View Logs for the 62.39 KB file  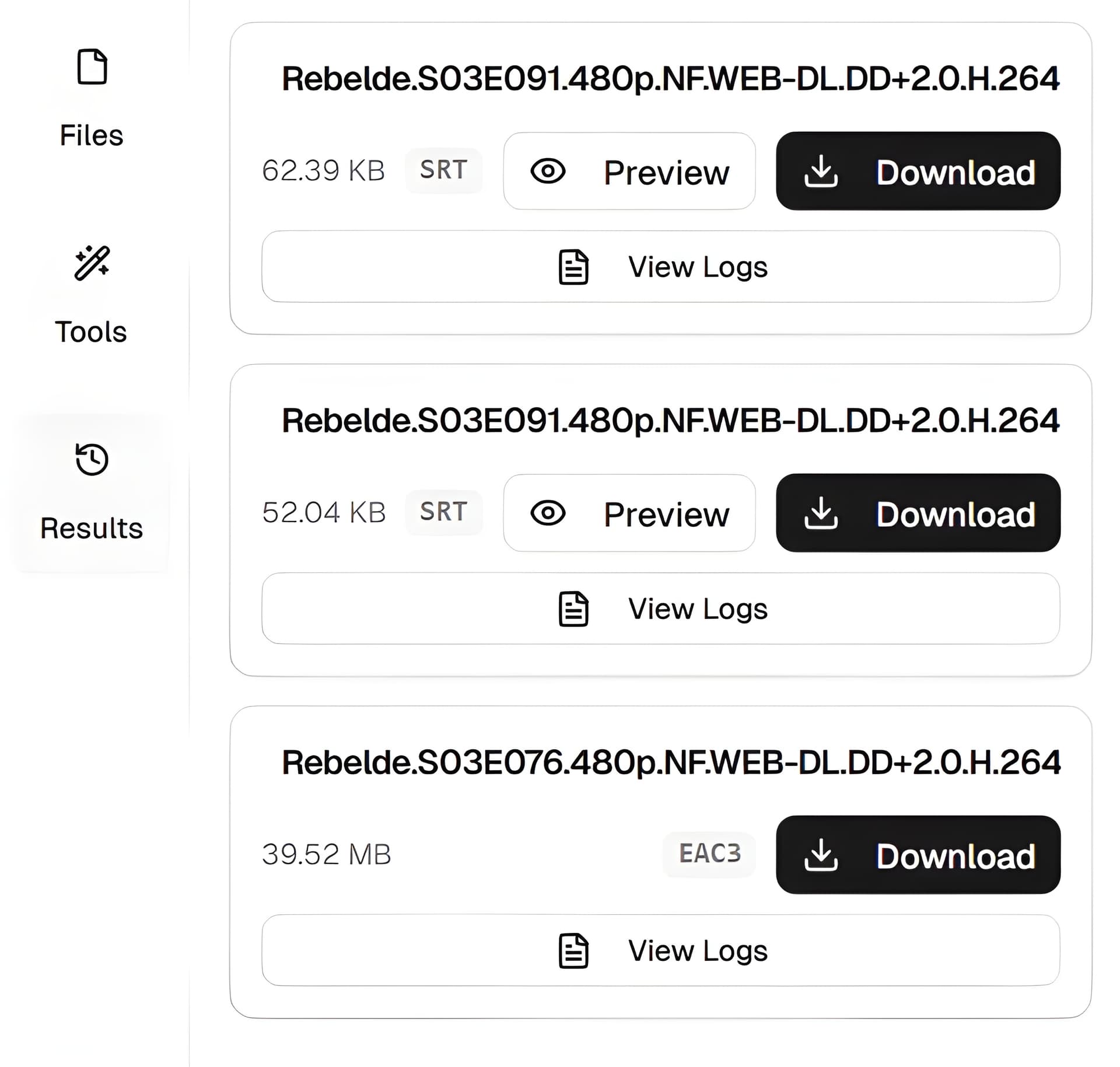click(x=661, y=267)
